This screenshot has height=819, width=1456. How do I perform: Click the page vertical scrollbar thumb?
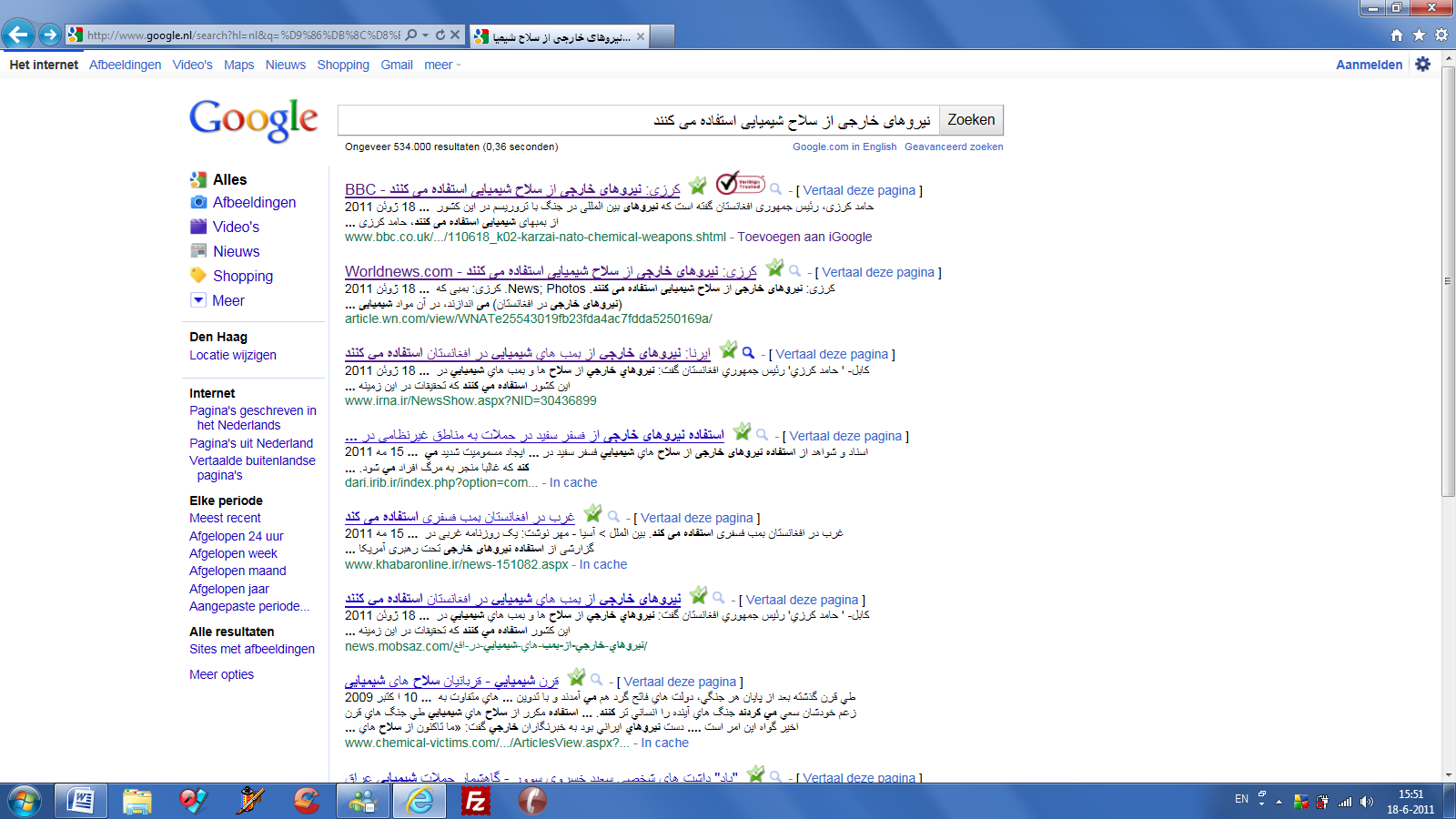[1448, 282]
